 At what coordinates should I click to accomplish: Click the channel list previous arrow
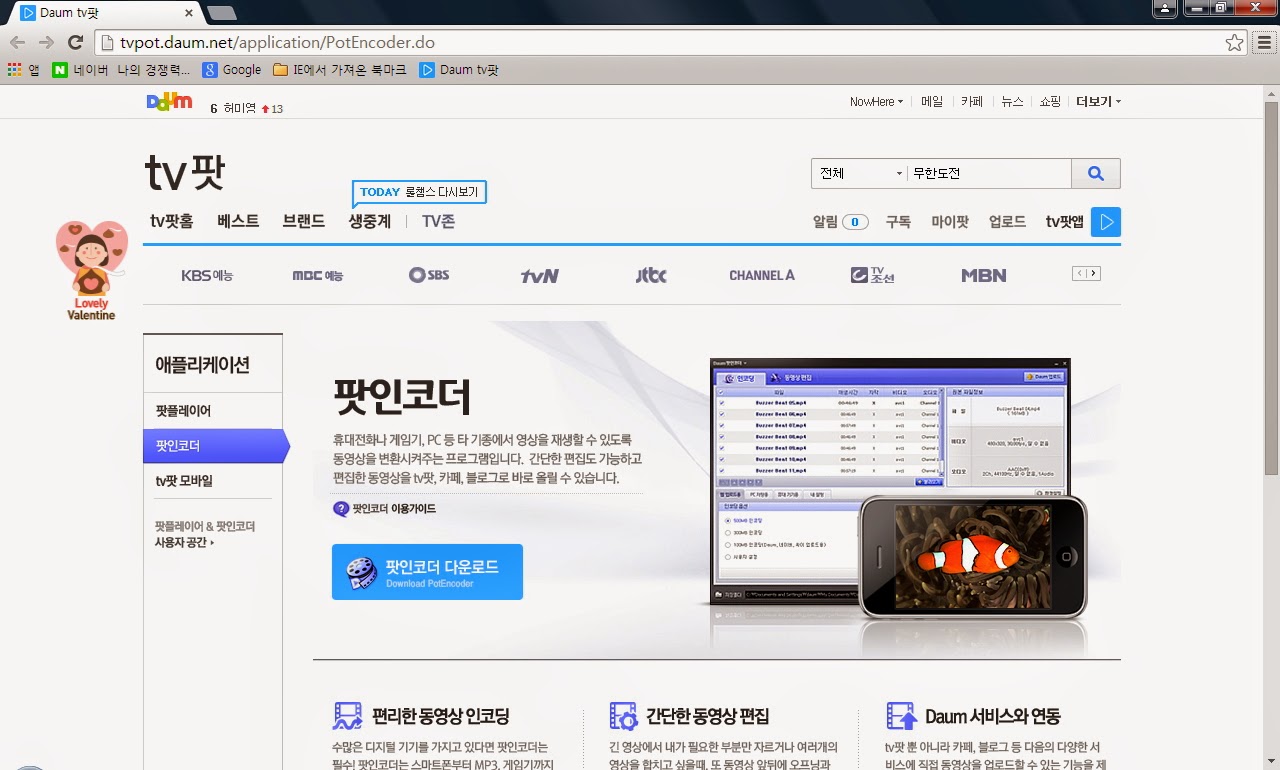pos(1079,274)
